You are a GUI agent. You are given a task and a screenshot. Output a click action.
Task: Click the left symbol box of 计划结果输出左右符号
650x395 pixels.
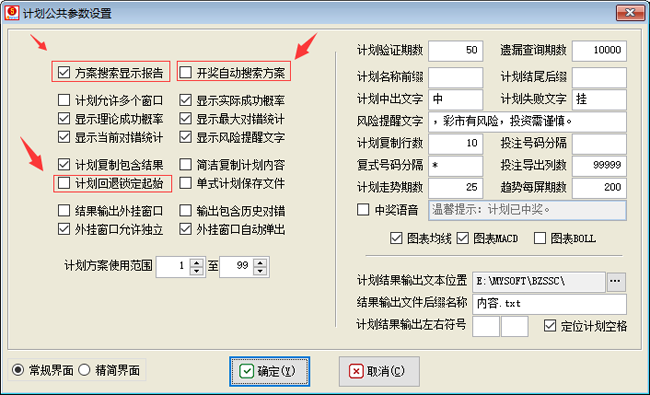[x=486, y=326]
